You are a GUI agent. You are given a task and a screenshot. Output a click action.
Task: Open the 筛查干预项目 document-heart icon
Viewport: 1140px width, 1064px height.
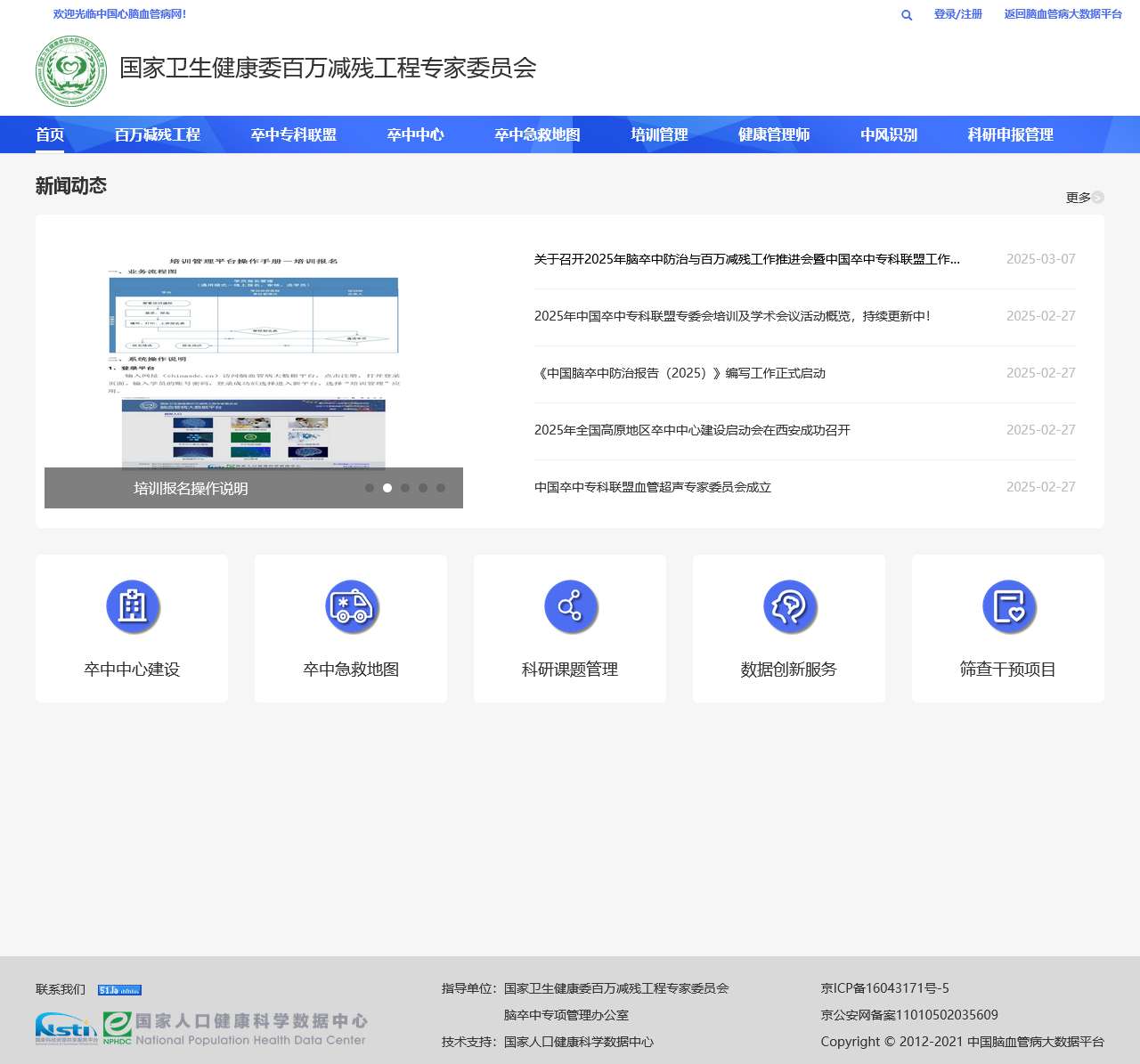click(x=1009, y=606)
